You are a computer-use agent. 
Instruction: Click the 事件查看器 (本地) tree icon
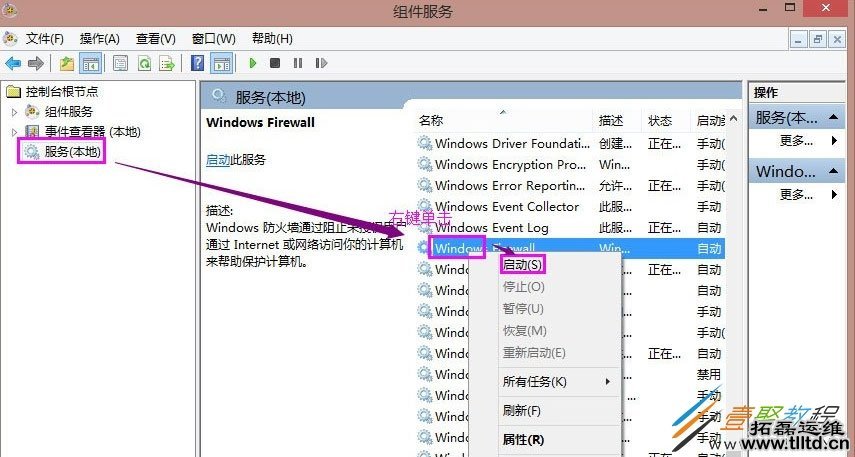tap(33, 131)
